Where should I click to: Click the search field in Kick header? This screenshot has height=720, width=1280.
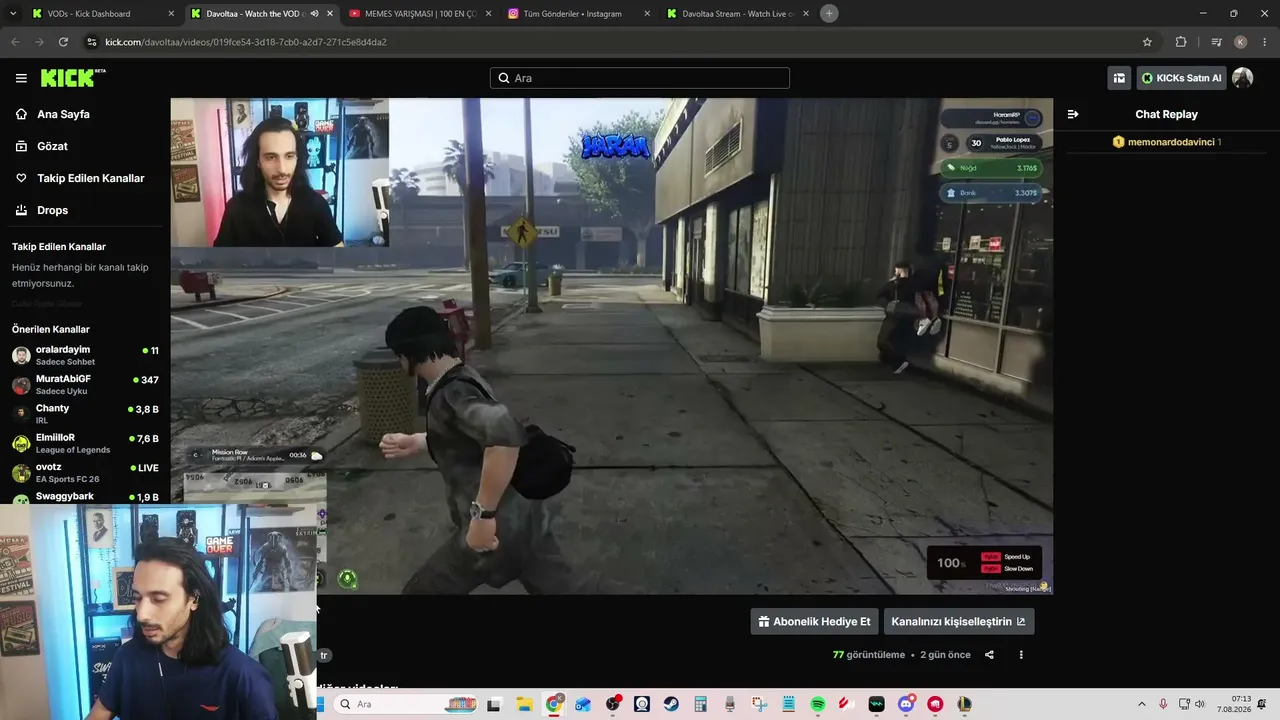pyautogui.click(x=640, y=78)
